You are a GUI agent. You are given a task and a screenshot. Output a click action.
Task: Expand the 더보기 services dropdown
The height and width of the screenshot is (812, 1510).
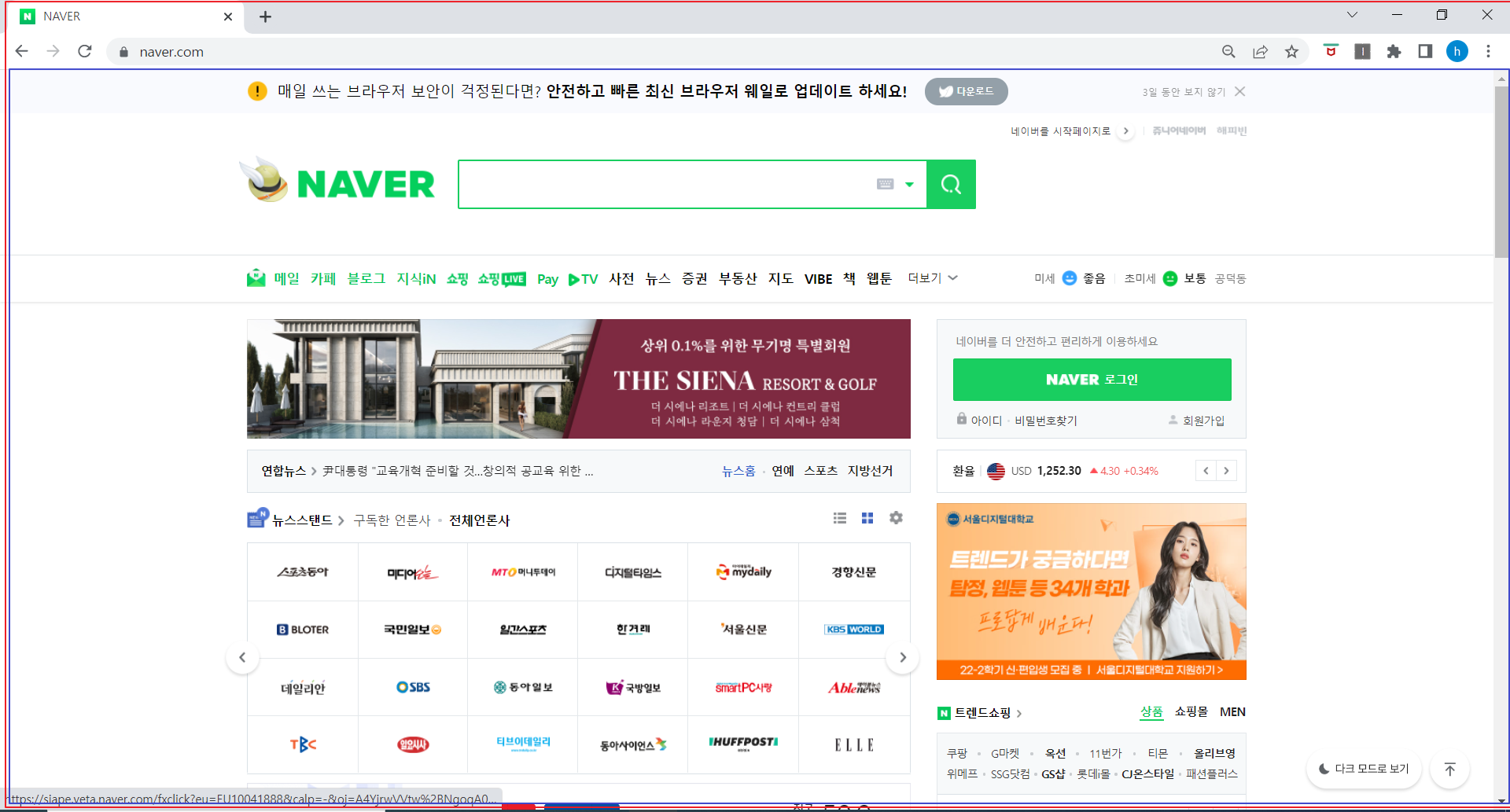point(933,278)
